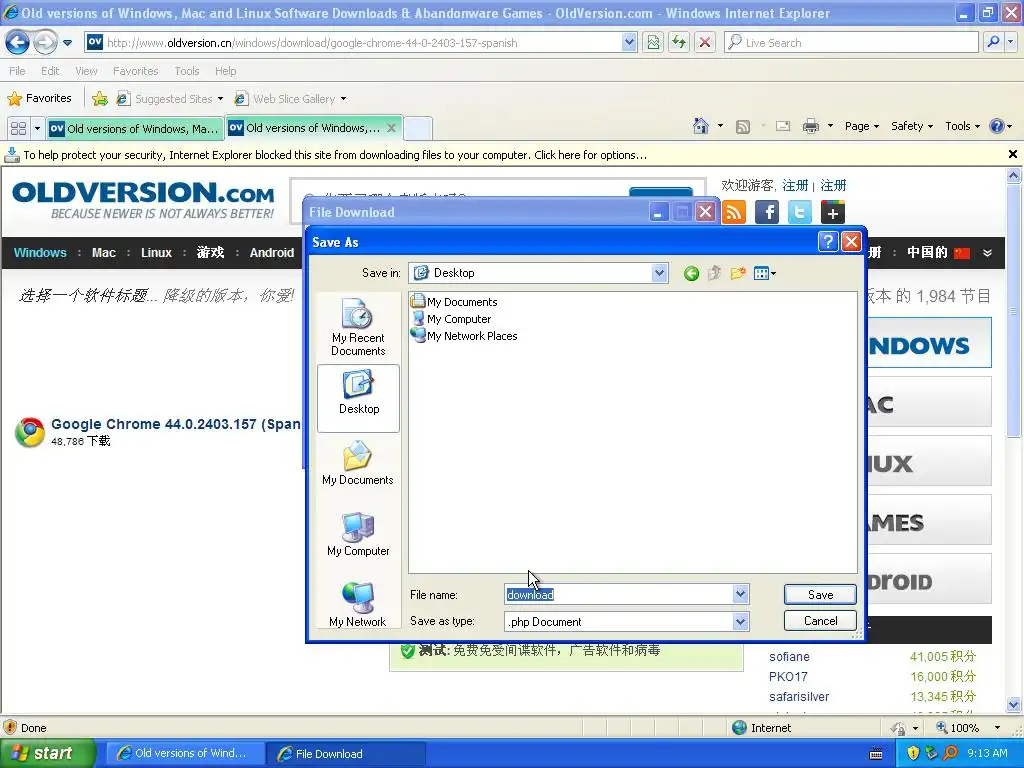The height and width of the screenshot is (768, 1024).
Task: Click the Refresh page icon
Action: tap(679, 43)
